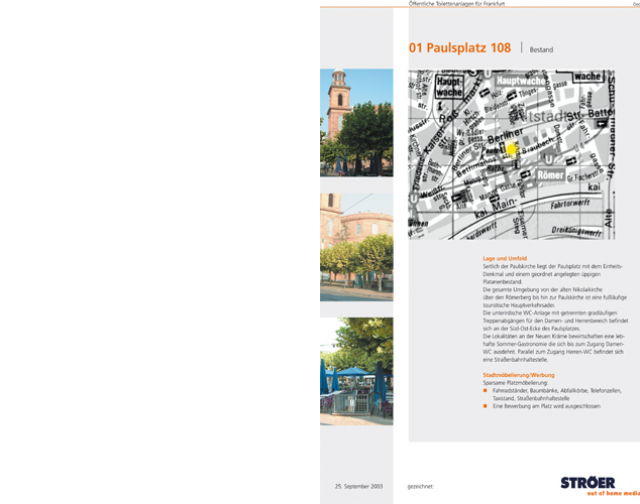Click the orange bullet beside Eine Bewerbung
Viewport: 640px width, 504px height.
pyautogui.click(x=485, y=406)
